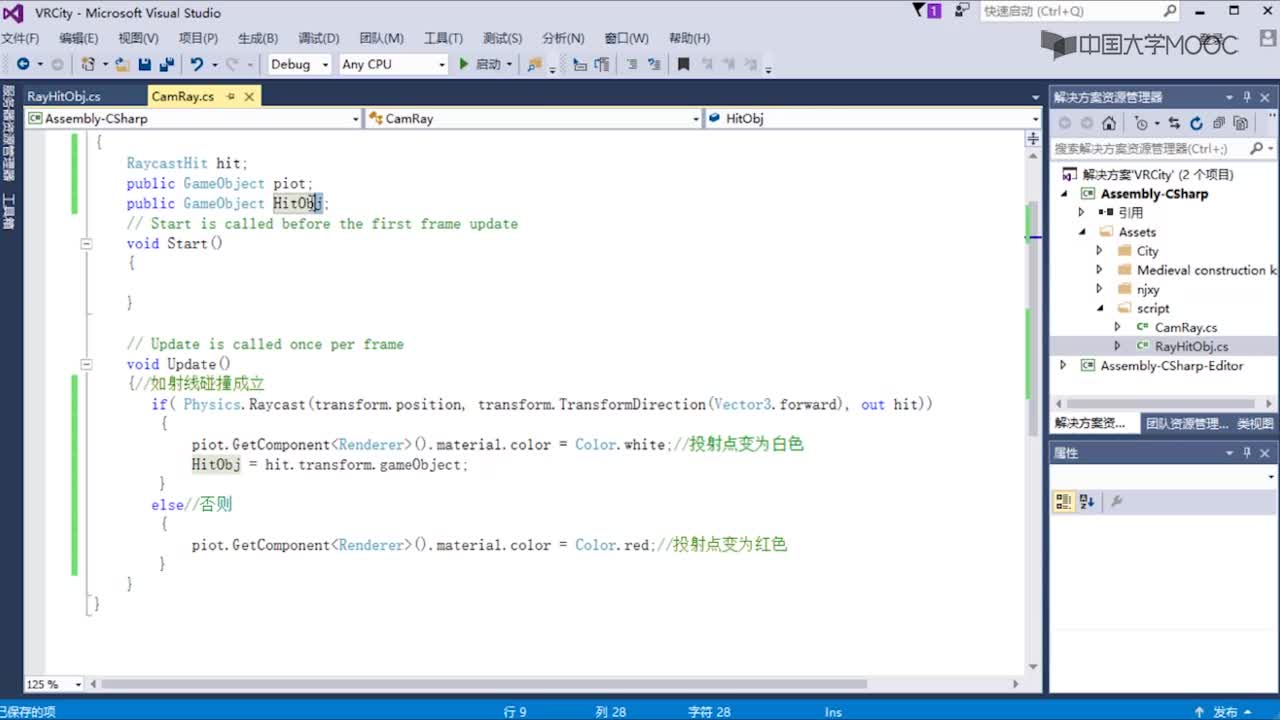Select RayHitObj.cs in Solution Explorer
This screenshot has width=1280, height=720.
pos(1191,346)
